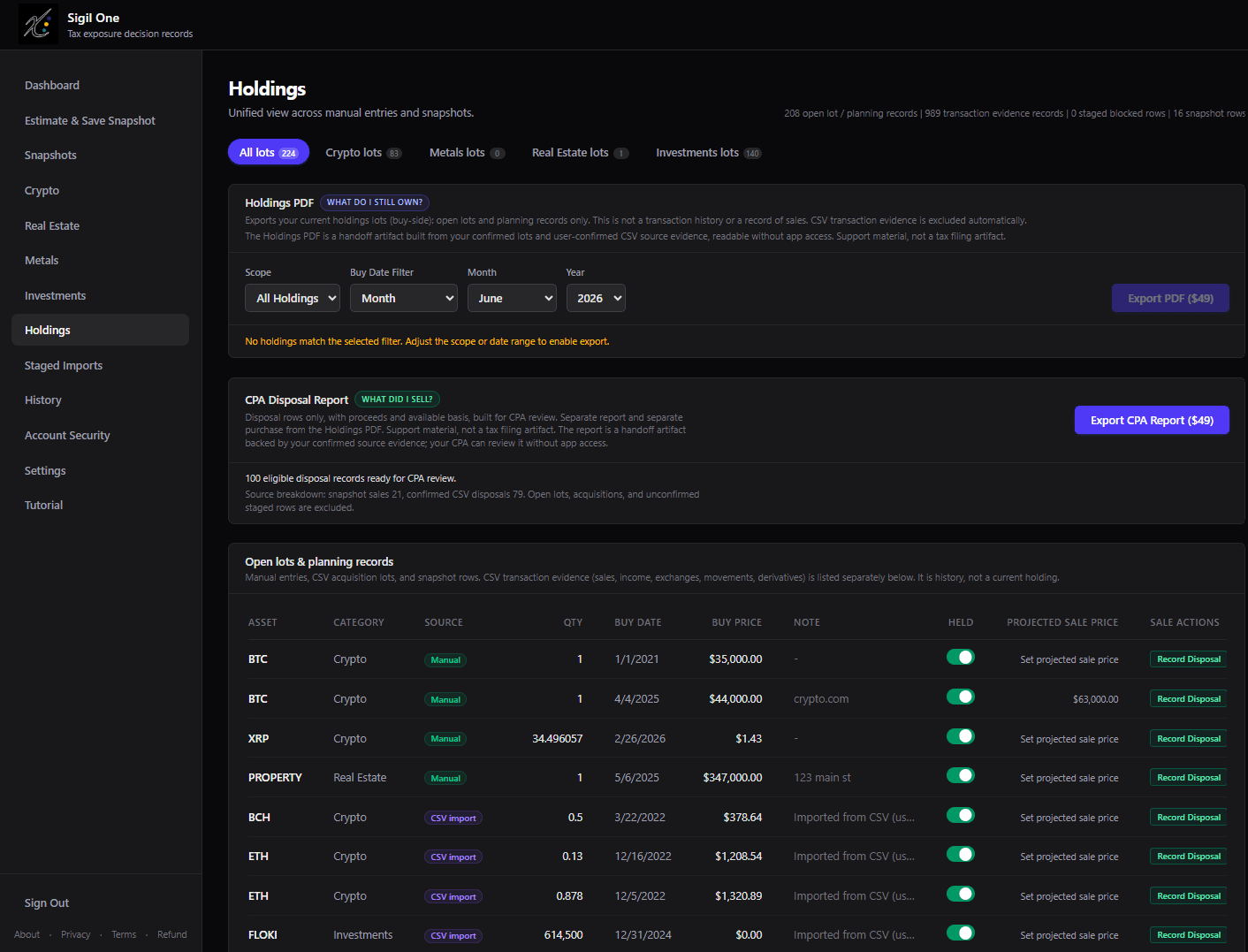Open Metals section in sidebar
Image resolution: width=1248 pixels, height=952 pixels.
[42, 260]
